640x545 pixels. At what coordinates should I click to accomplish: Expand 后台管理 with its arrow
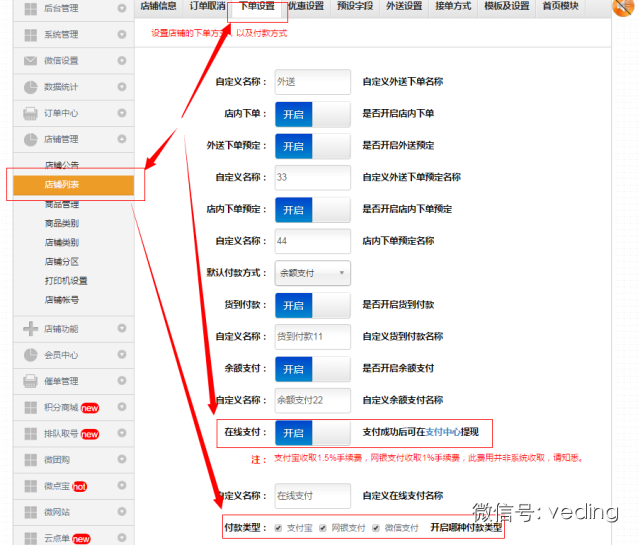coord(122,8)
